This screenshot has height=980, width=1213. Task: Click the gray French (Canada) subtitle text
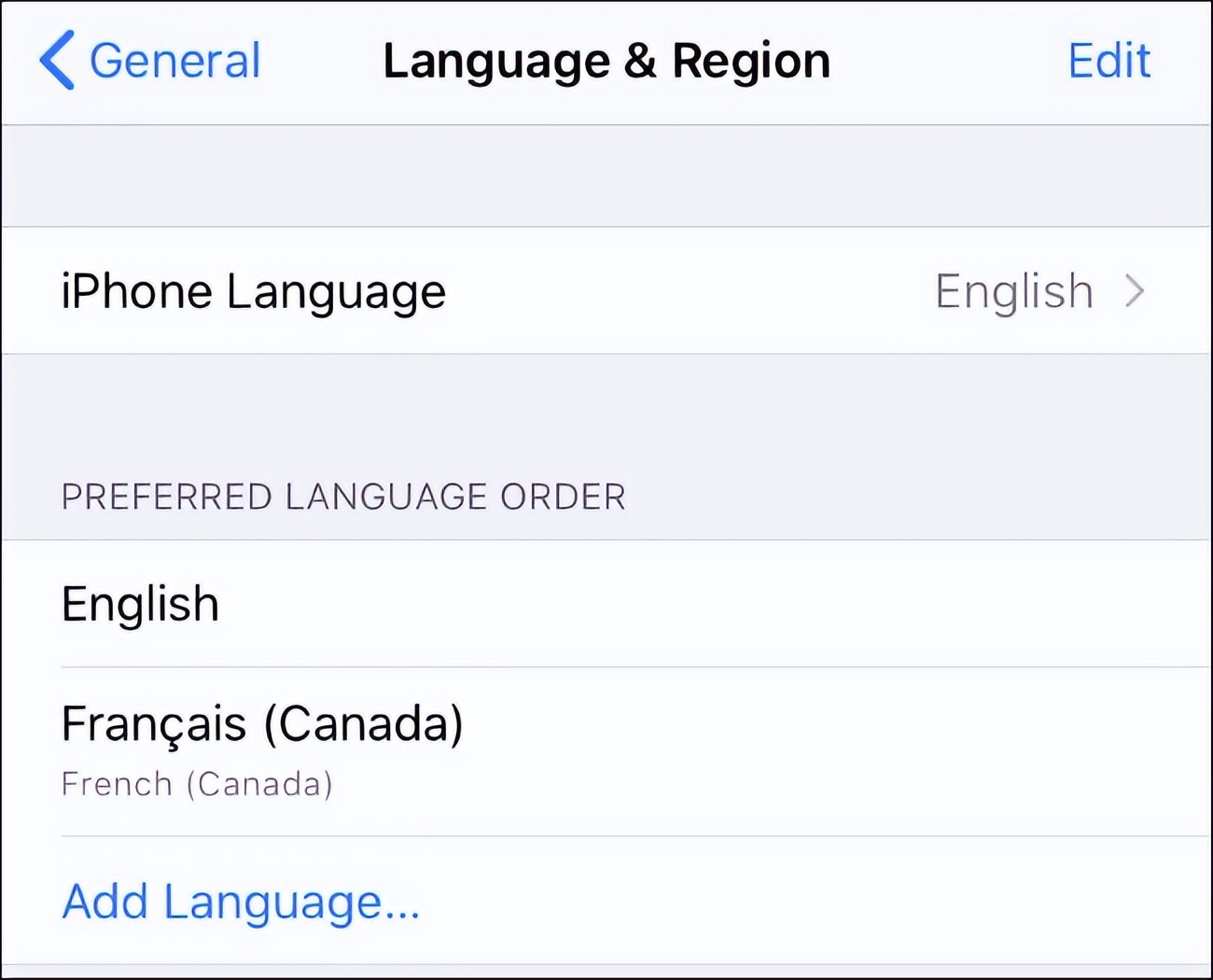click(x=197, y=784)
